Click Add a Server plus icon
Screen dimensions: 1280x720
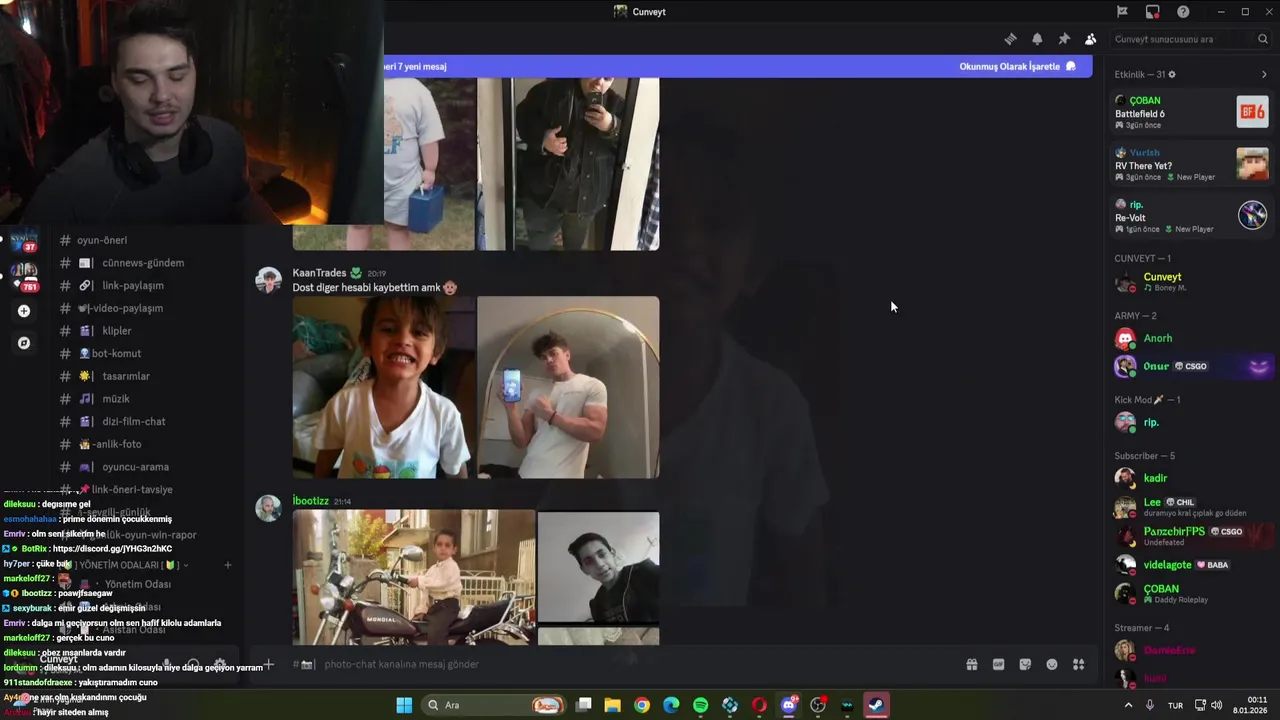pos(24,311)
